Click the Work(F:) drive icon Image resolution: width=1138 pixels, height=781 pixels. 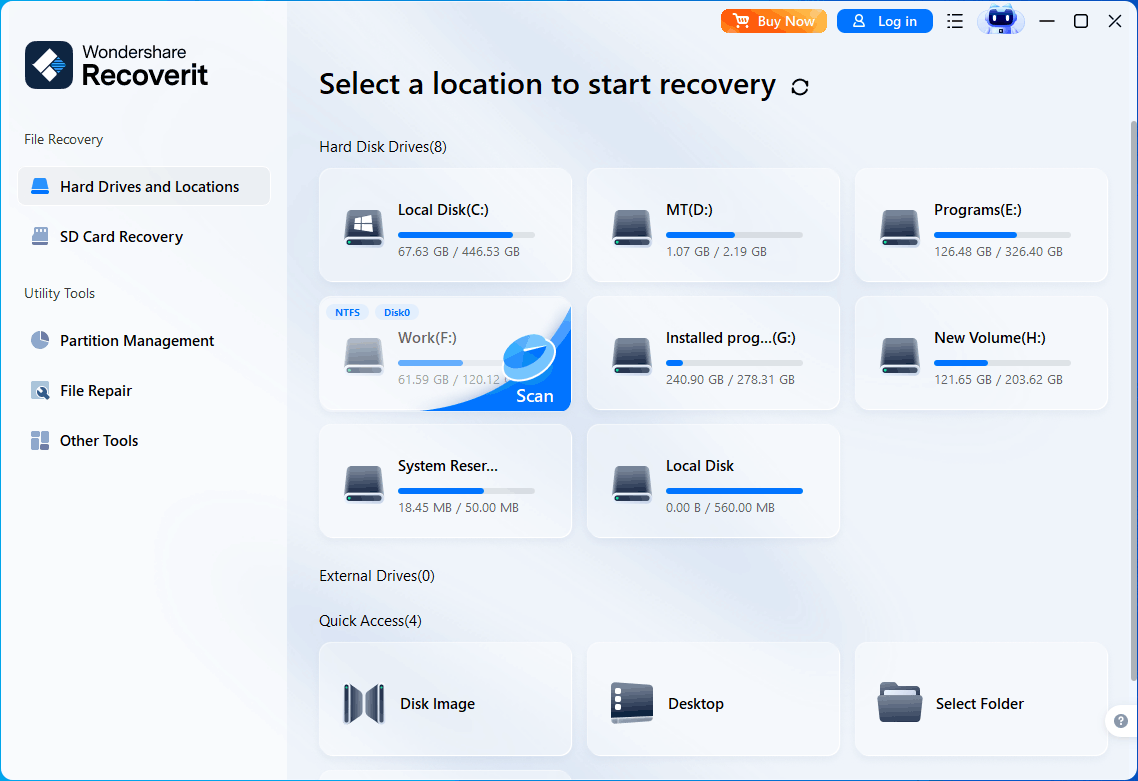point(364,356)
